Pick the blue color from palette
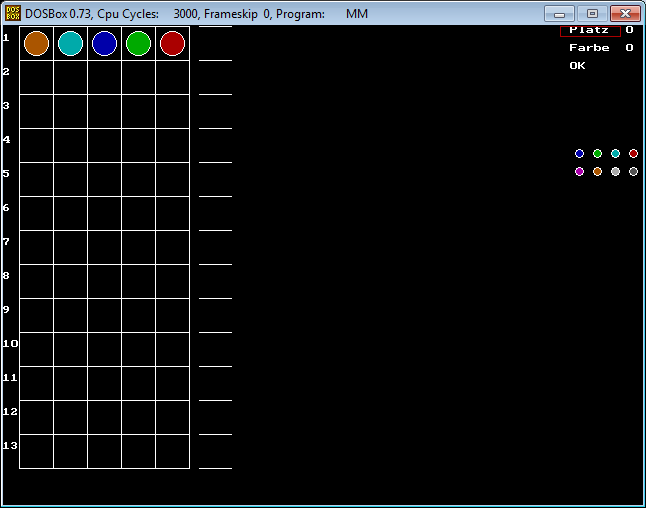This screenshot has height=508, width=646. click(x=579, y=154)
